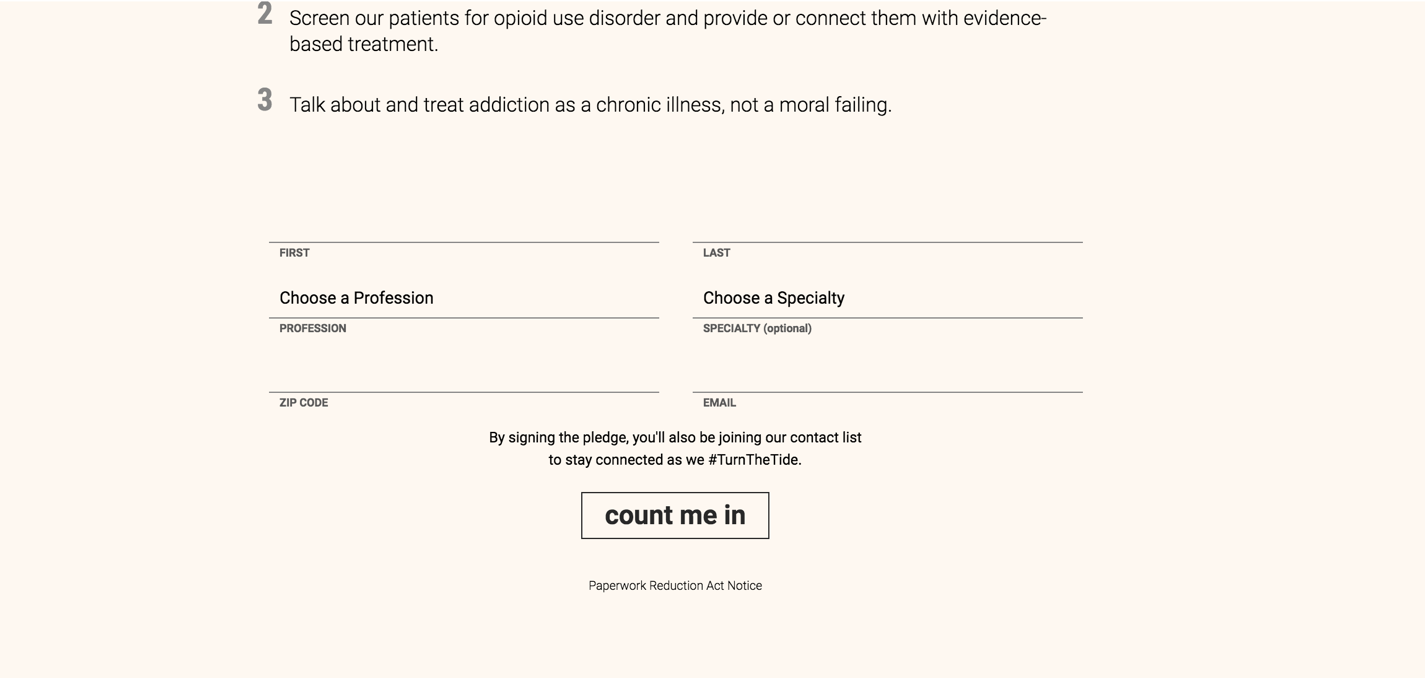Focus the Zip Code input field

pyautogui.click(x=463, y=375)
